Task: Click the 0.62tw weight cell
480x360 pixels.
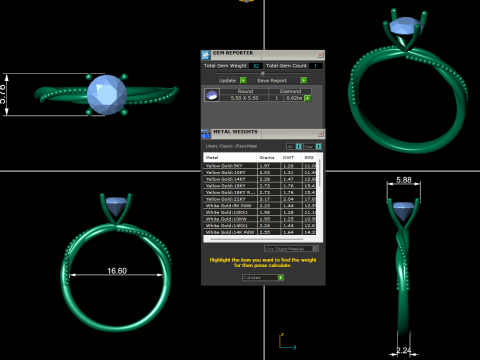Action: (294, 98)
